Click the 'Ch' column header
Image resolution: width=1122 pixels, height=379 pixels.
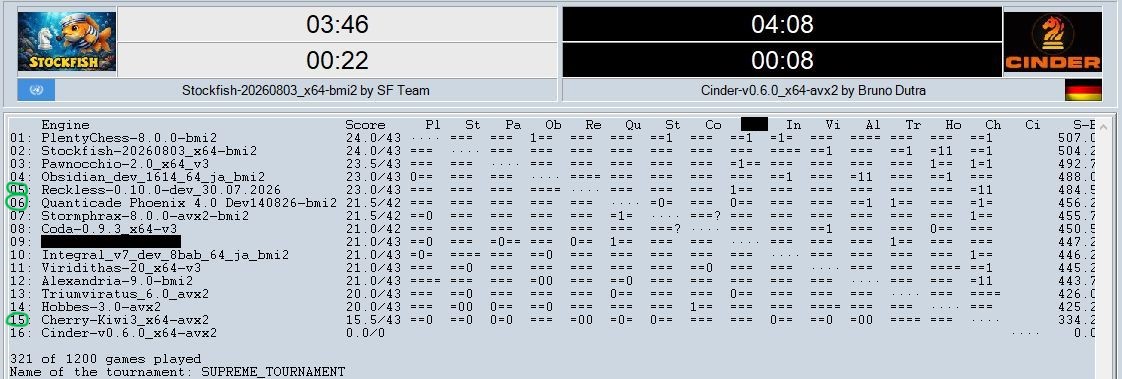(993, 125)
